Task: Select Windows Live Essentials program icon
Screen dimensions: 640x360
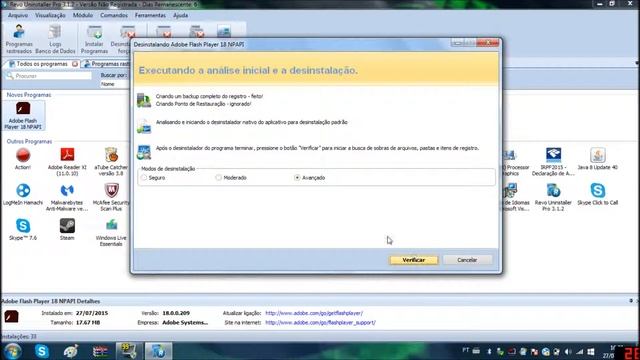Action: coord(111,232)
